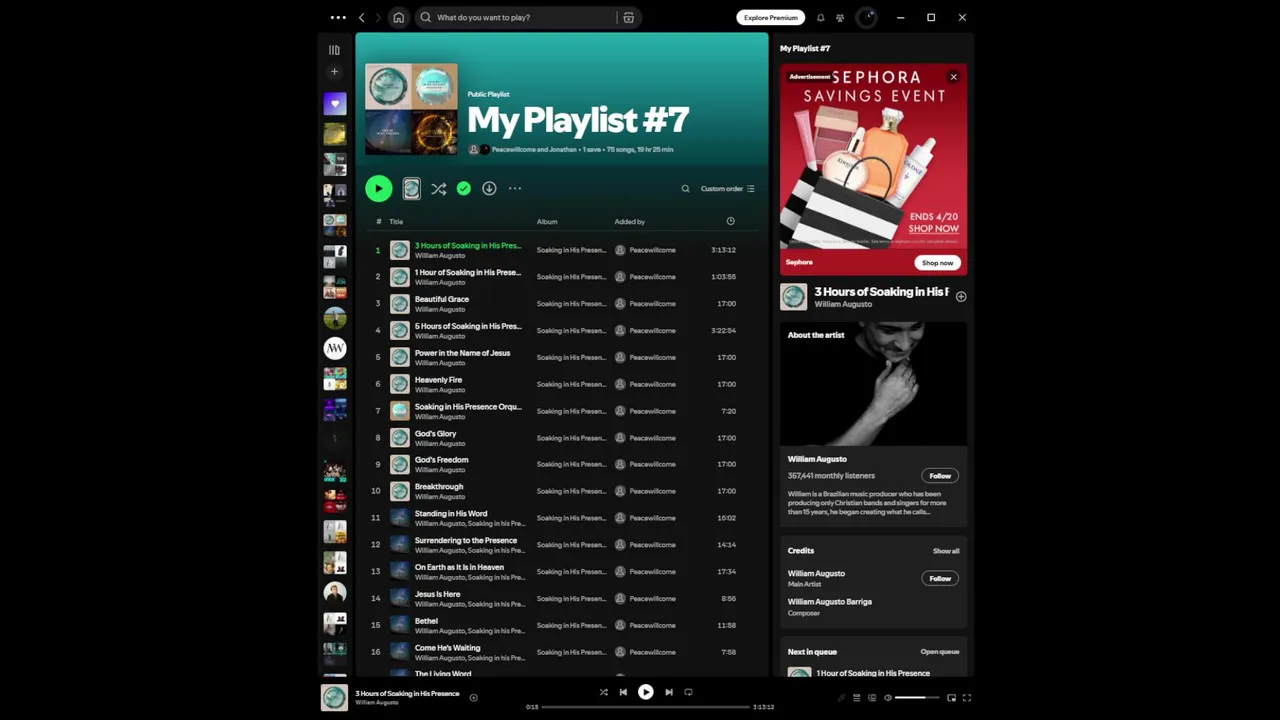This screenshot has width=1280, height=720.
Task: Search within the playlist
Action: (685, 188)
